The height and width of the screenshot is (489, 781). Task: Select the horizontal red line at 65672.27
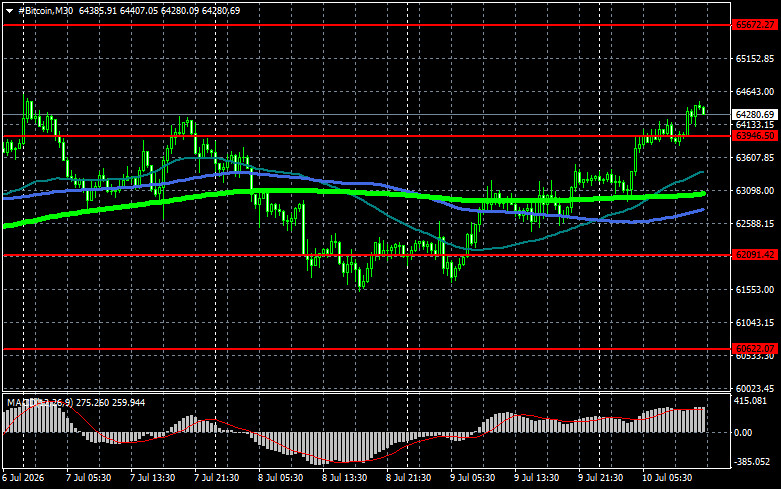click(x=367, y=24)
